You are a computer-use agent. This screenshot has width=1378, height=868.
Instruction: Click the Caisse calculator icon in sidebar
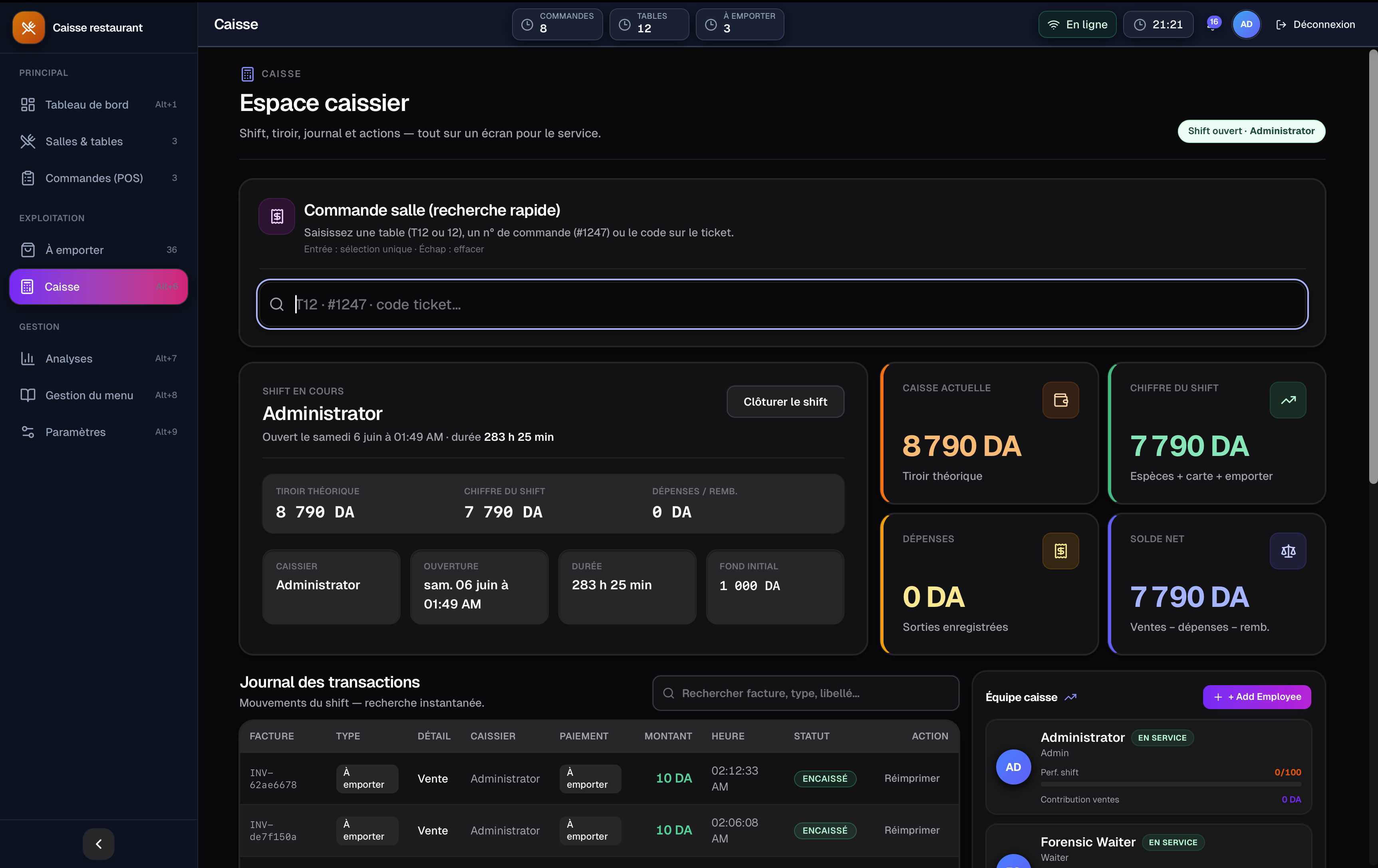click(x=28, y=287)
